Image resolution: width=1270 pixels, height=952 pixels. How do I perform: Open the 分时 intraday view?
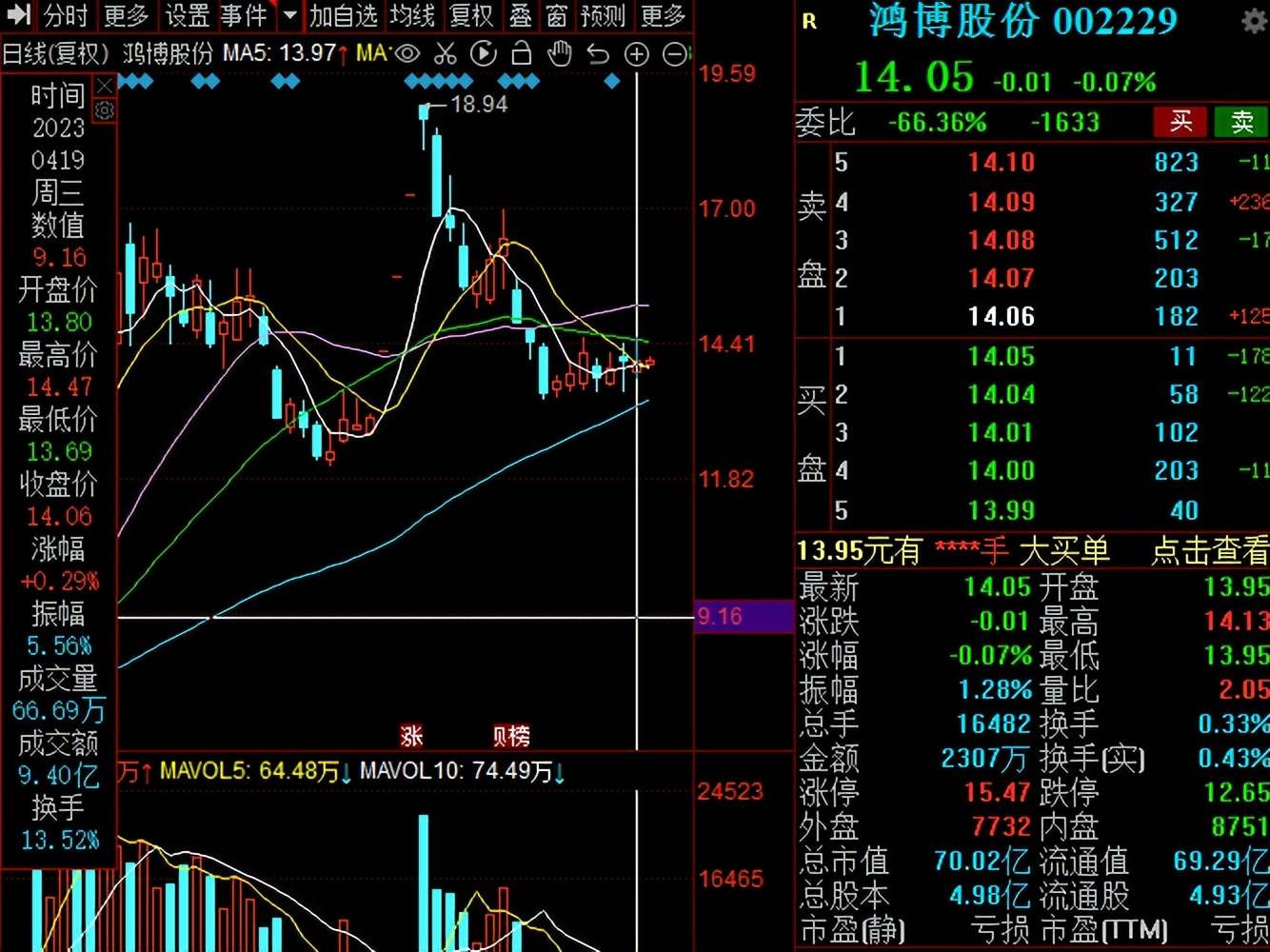(x=66, y=15)
